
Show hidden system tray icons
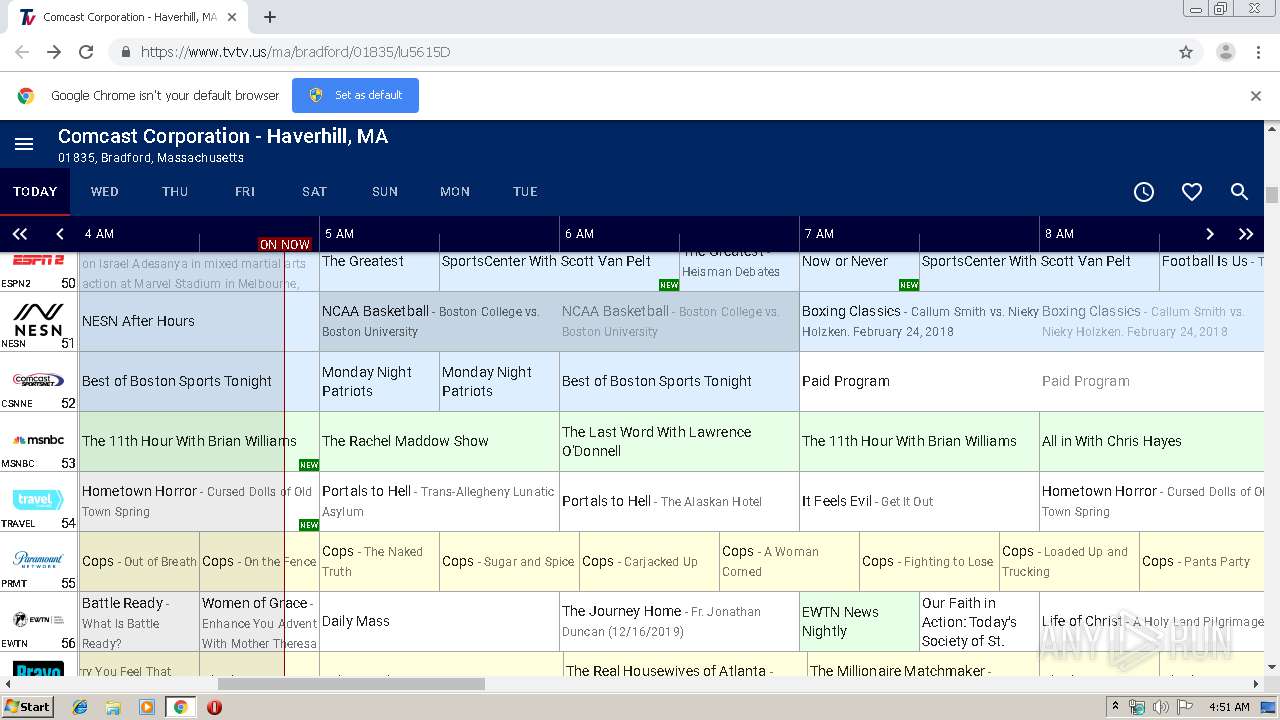1115,707
